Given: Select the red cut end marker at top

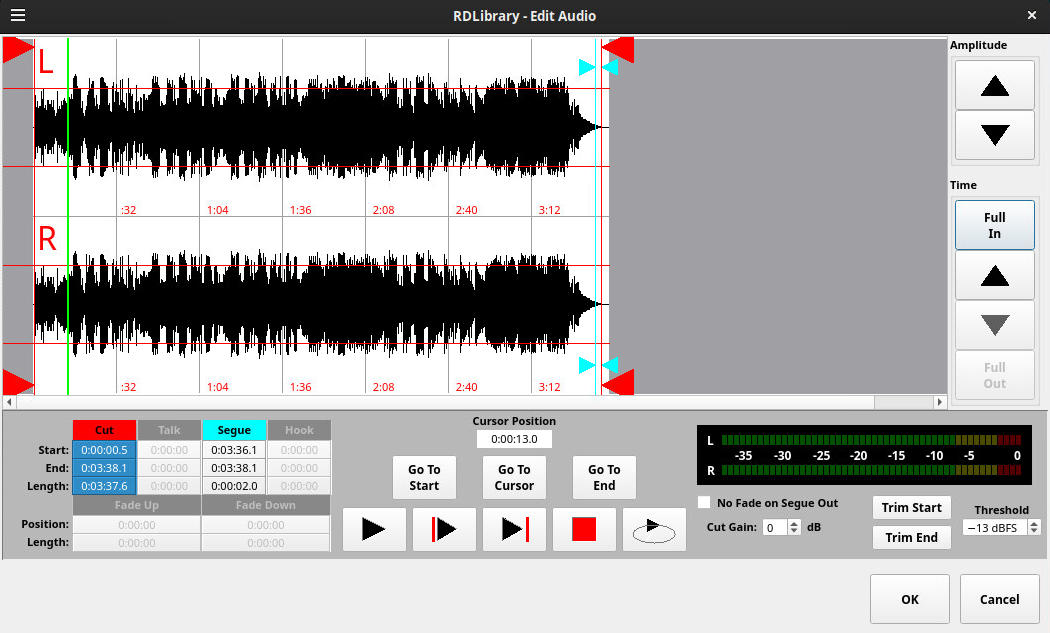Looking at the screenshot, I should point(618,50).
